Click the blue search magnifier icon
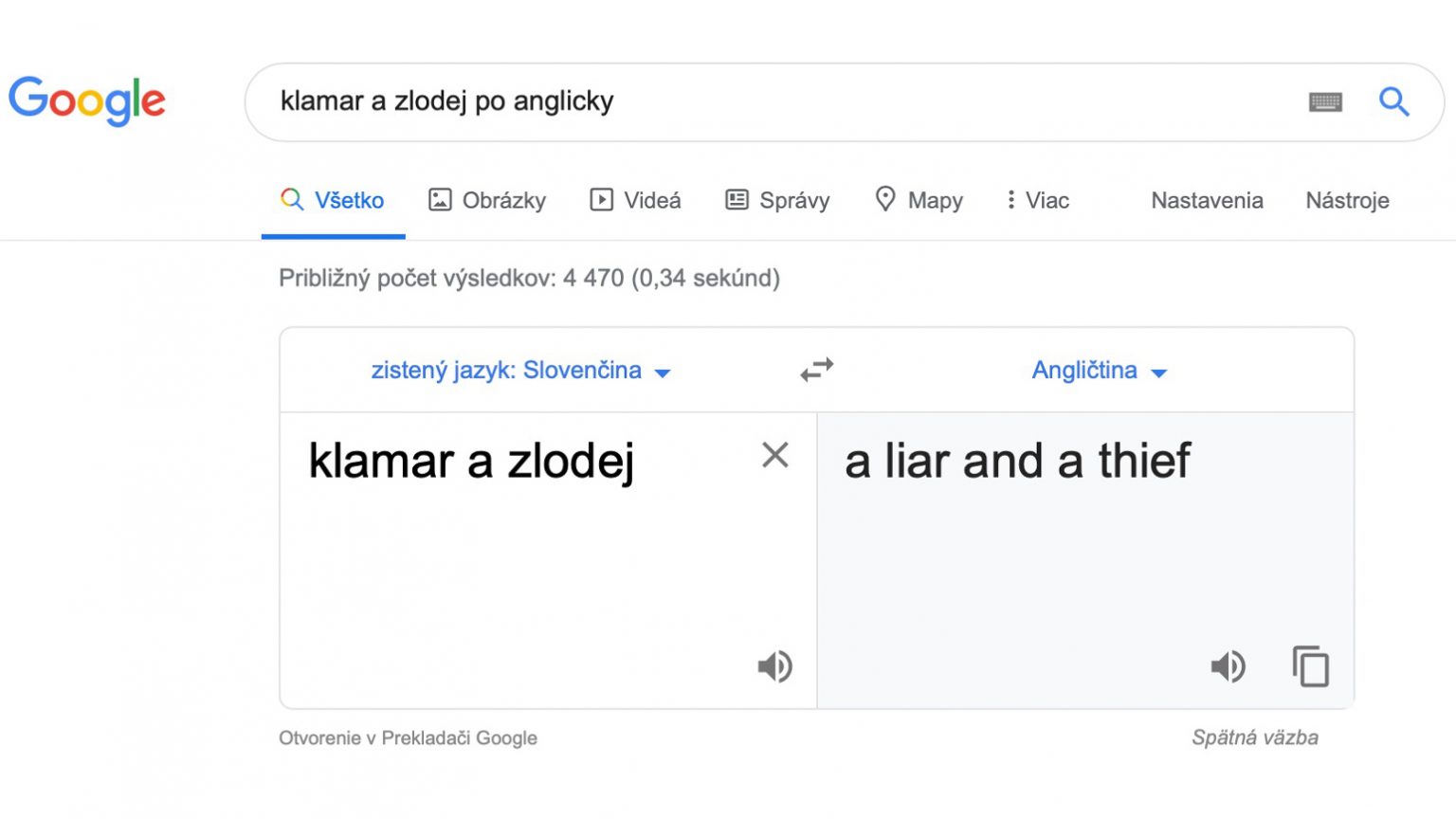 [x=1393, y=101]
